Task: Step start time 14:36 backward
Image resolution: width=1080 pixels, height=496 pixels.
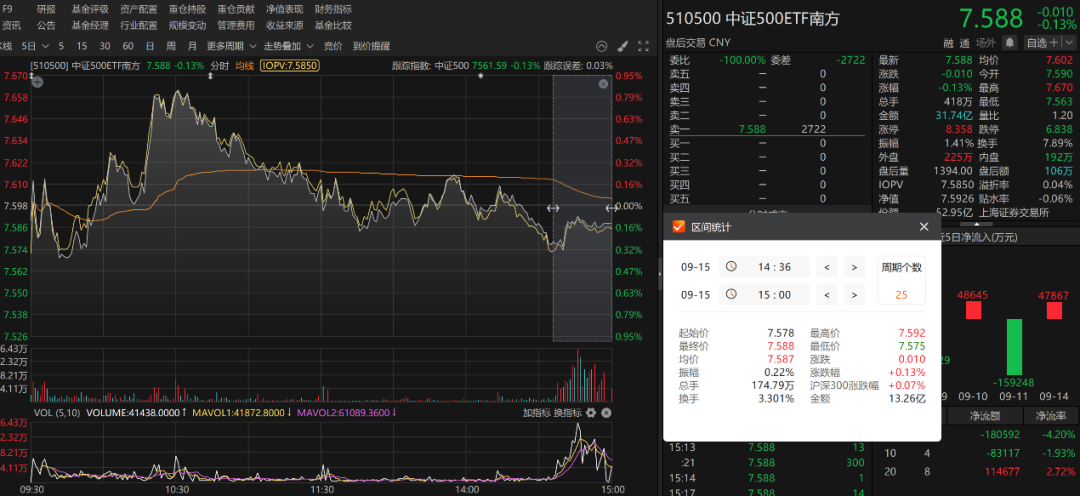Action: click(x=827, y=267)
